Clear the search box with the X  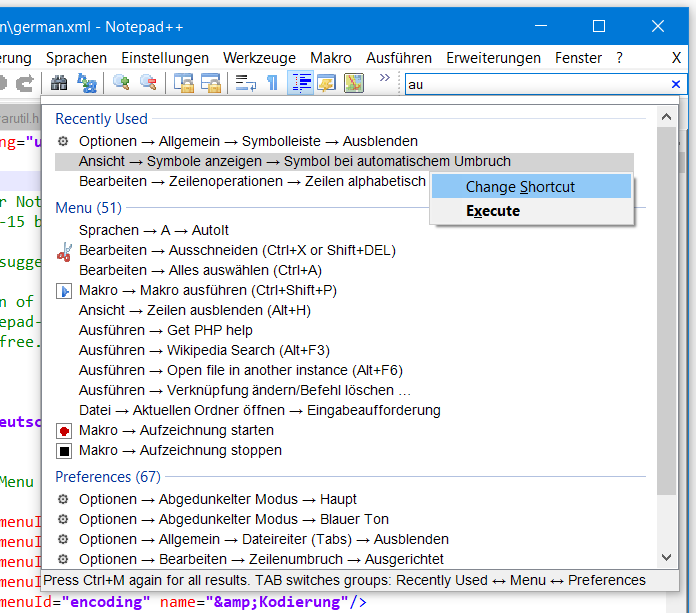(x=676, y=84)
